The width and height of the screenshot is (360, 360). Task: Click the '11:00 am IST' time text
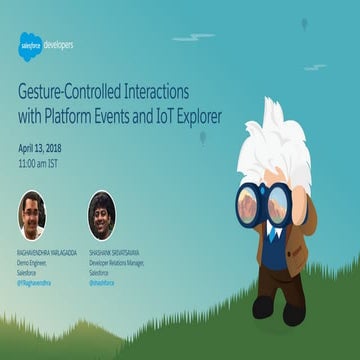coord(38,164)
